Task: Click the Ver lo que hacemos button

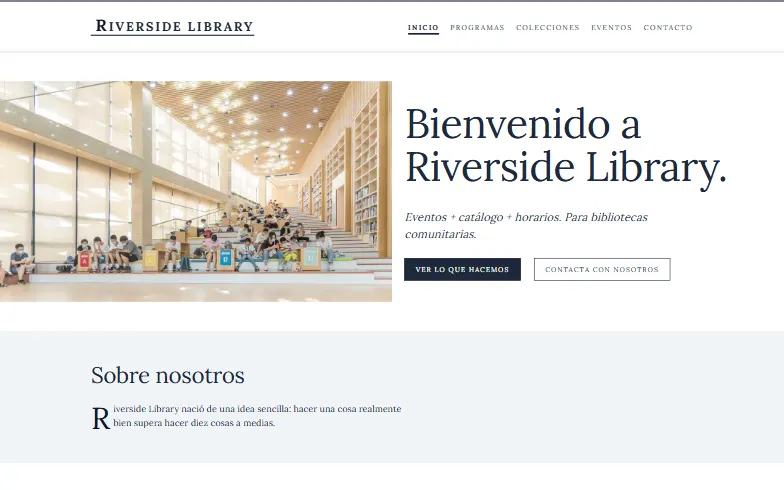Action: [462, 270]
